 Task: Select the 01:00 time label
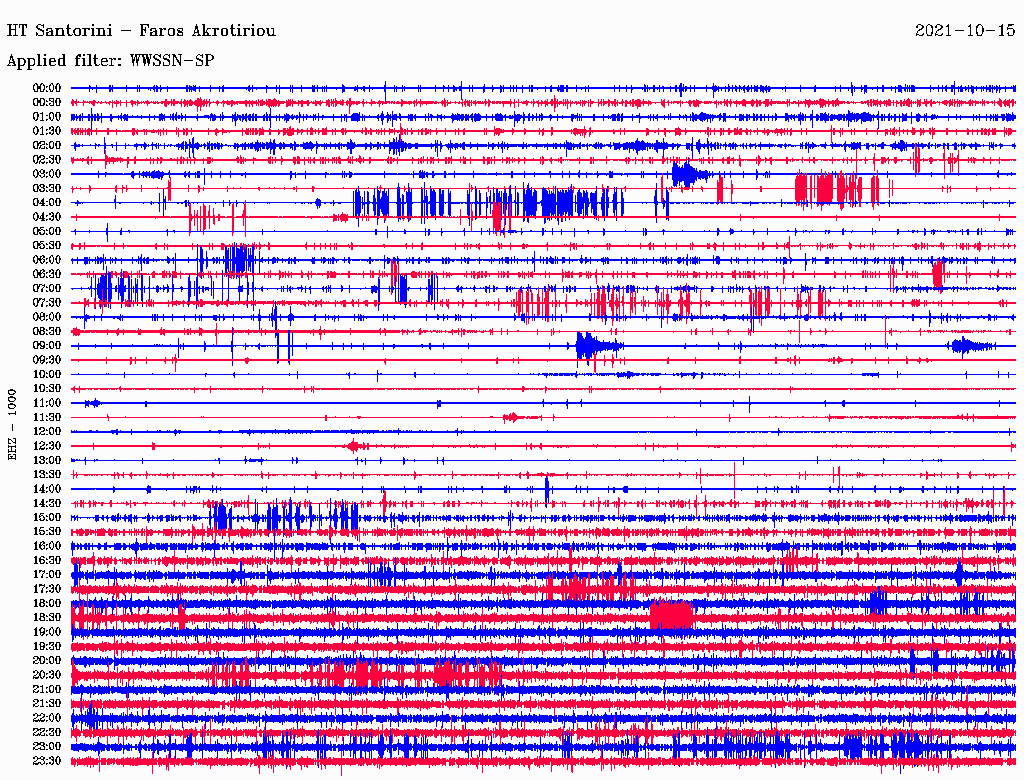point(47,117)
